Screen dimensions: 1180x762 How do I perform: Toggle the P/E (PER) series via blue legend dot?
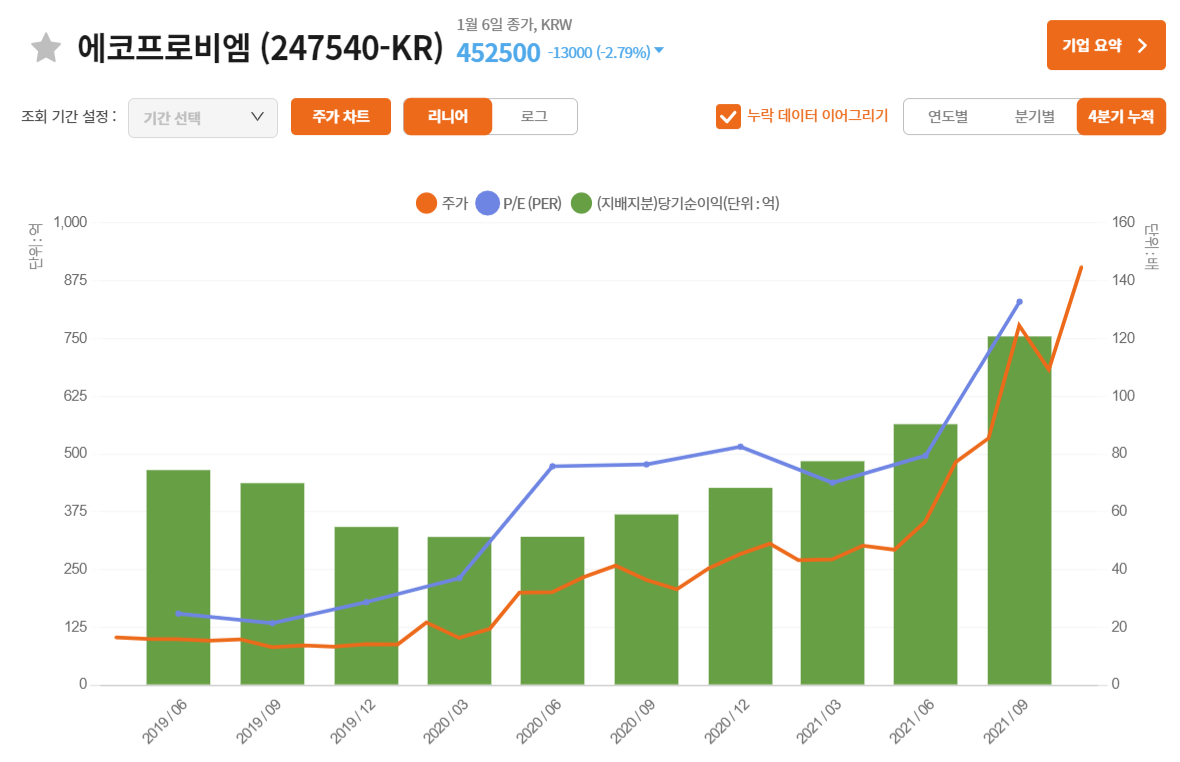(488, 203)
